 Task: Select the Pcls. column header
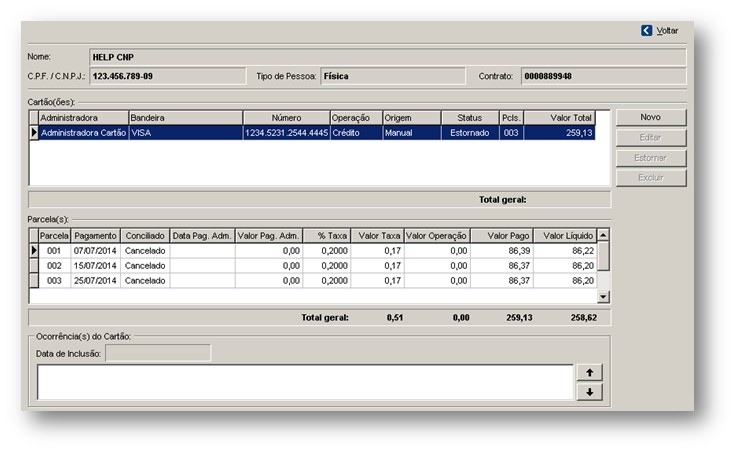pyautogui.click(x=512, y=118)
